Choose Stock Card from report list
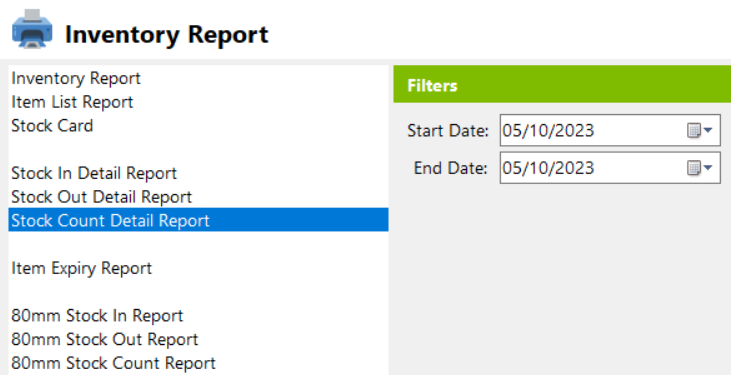The width and height of the screenshot is (731, 375). [x=52, y=126]
